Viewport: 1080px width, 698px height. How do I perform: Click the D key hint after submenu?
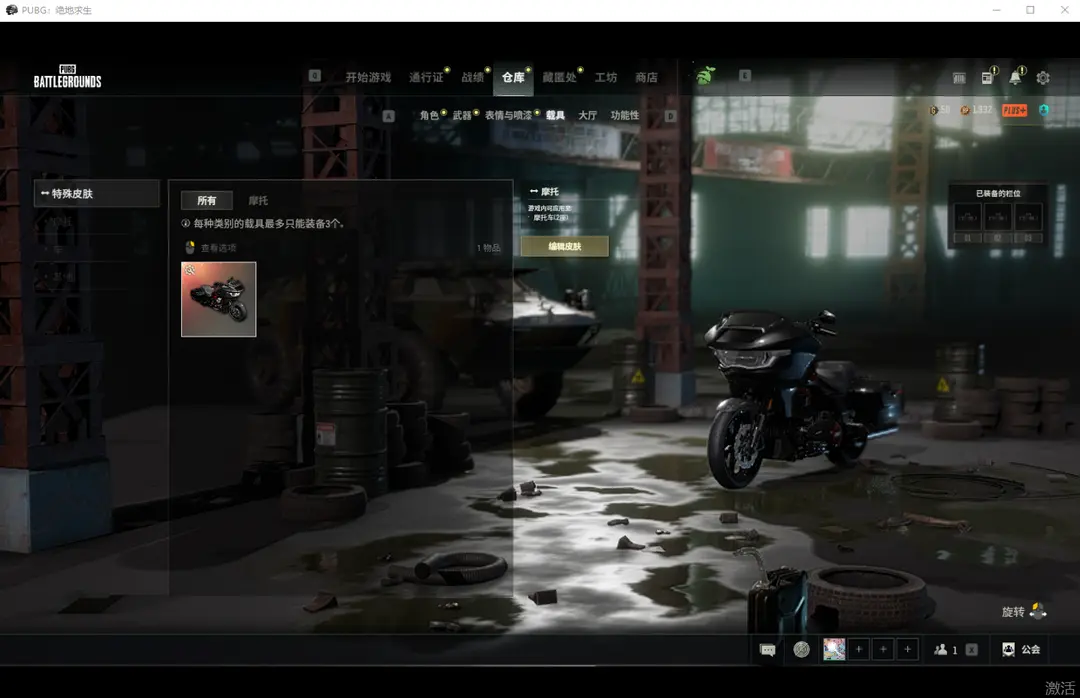[x=670, y=116]
